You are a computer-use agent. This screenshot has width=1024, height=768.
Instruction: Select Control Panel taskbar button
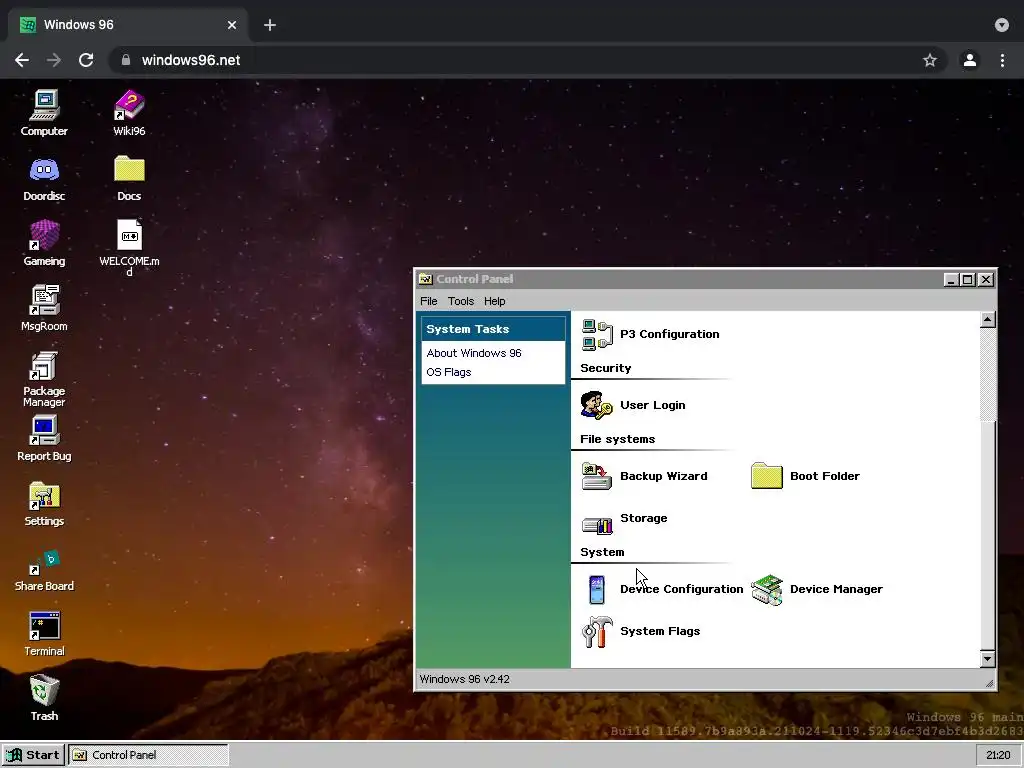[149, 755]
